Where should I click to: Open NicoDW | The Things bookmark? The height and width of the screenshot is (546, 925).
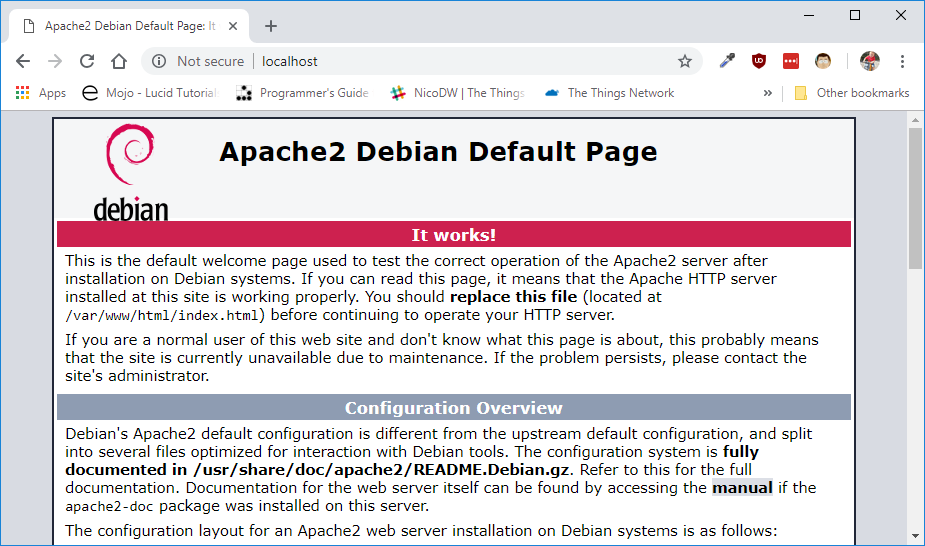[458, 93]
